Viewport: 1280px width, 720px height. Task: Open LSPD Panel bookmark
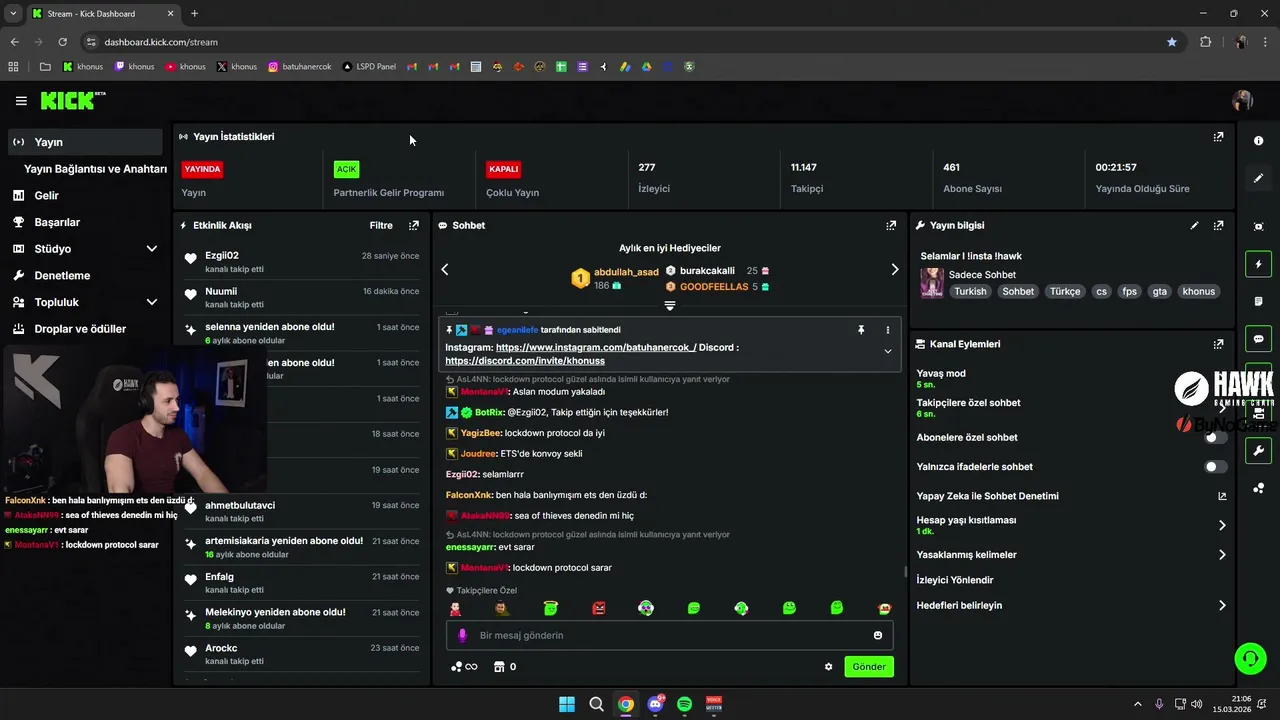(x=369, y=67)
